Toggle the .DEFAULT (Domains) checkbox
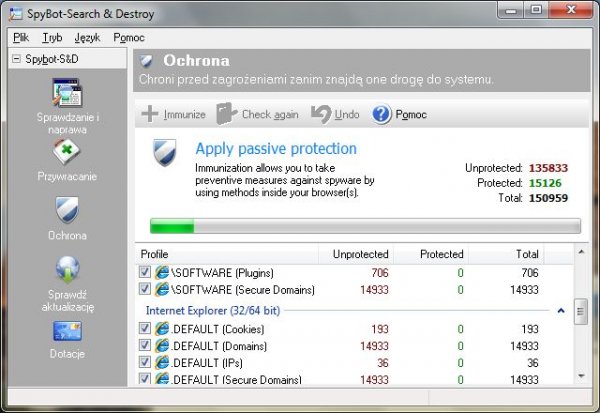This screenshot has width=600, height=413. tap(145, 345)
